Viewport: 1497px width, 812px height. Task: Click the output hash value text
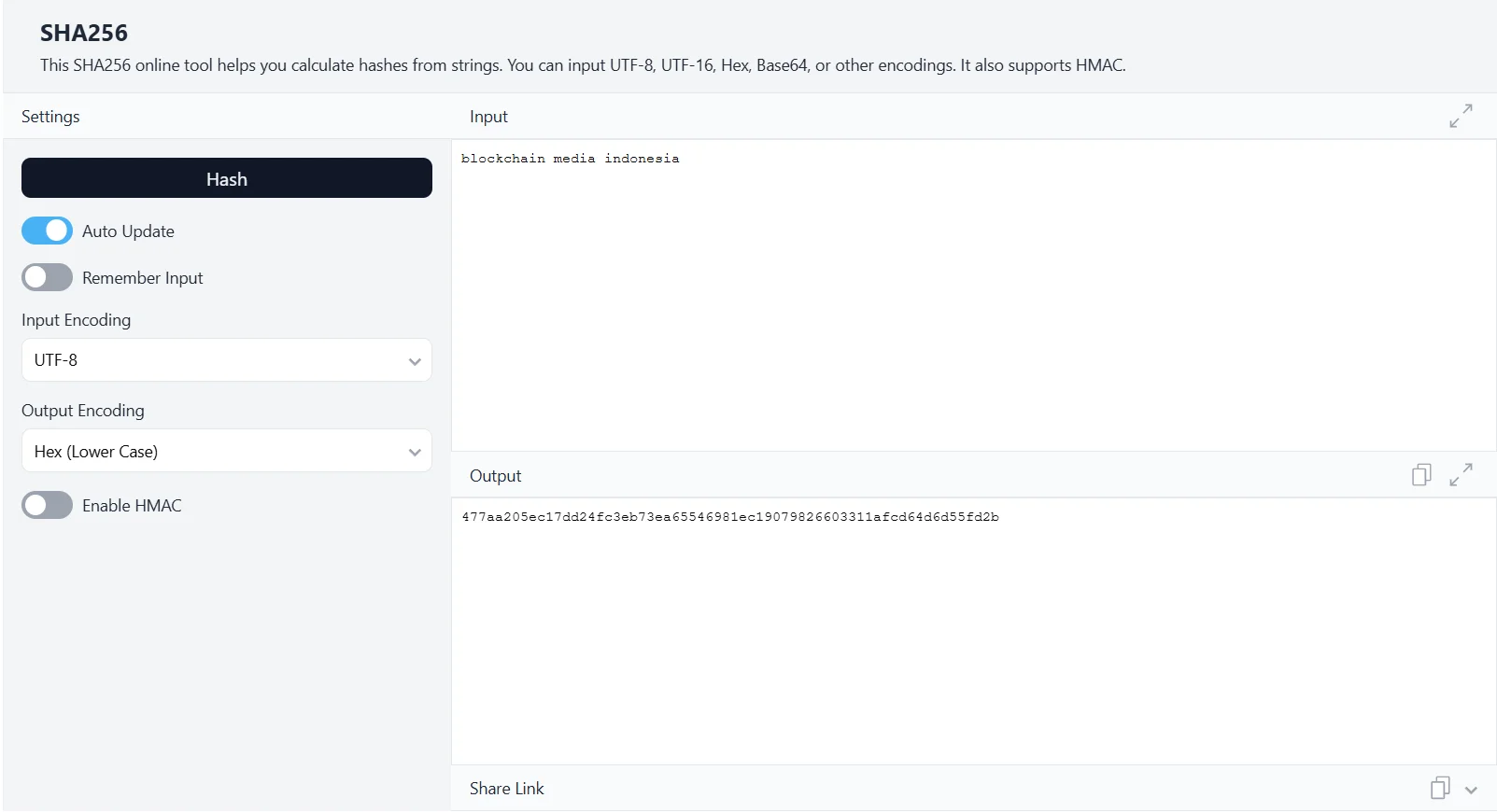tap(729, 517)
